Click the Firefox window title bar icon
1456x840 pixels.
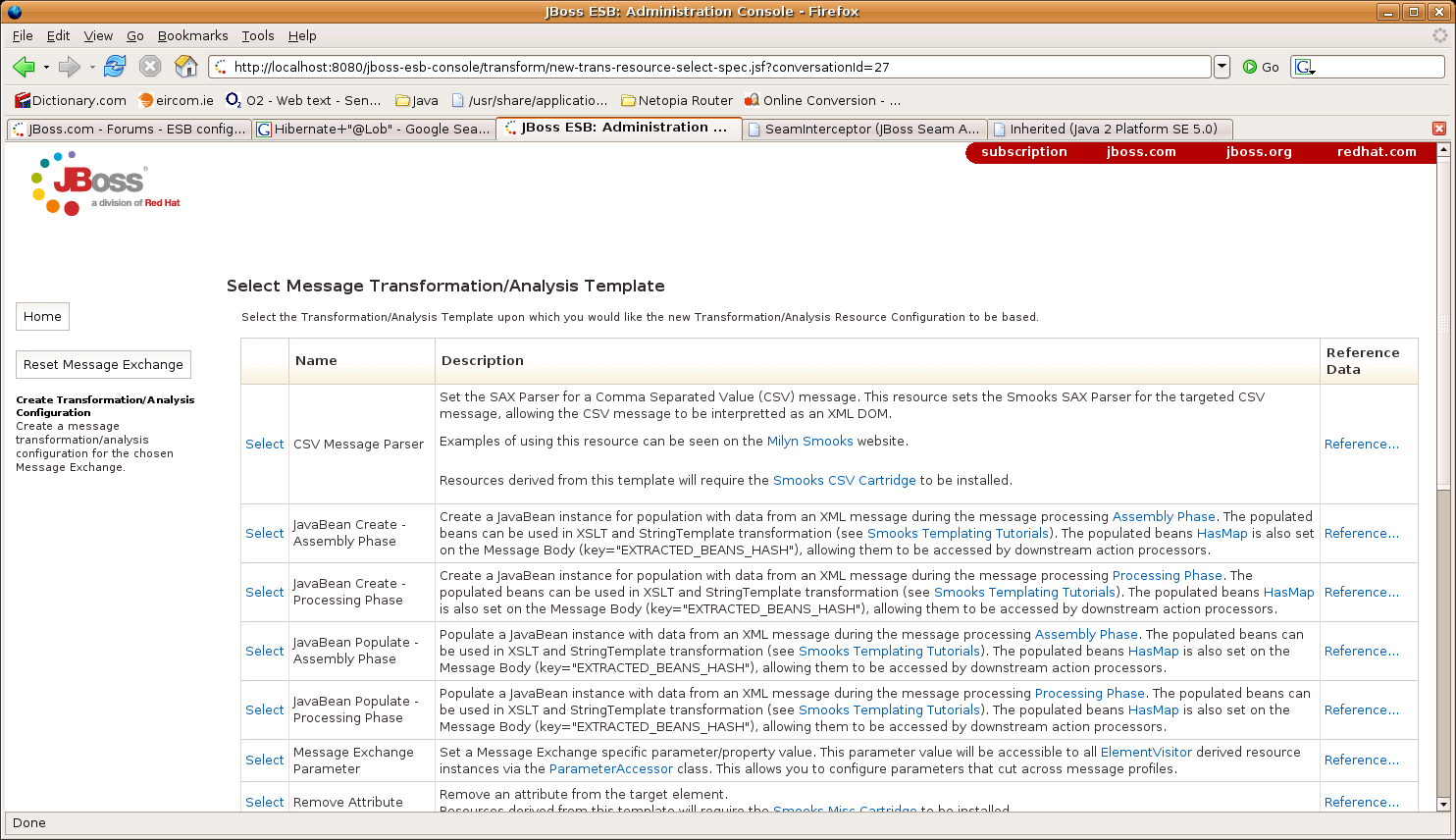(14, 12)
